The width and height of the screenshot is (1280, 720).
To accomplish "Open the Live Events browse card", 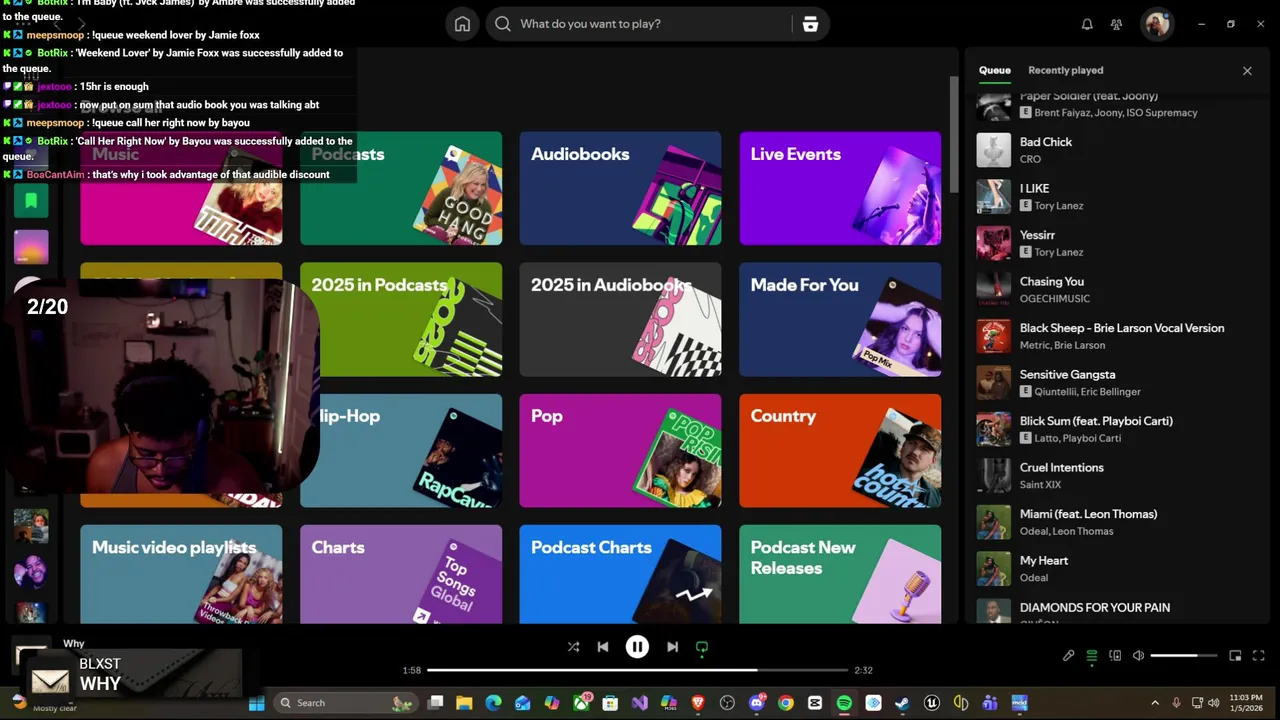I will click(840, 188).
